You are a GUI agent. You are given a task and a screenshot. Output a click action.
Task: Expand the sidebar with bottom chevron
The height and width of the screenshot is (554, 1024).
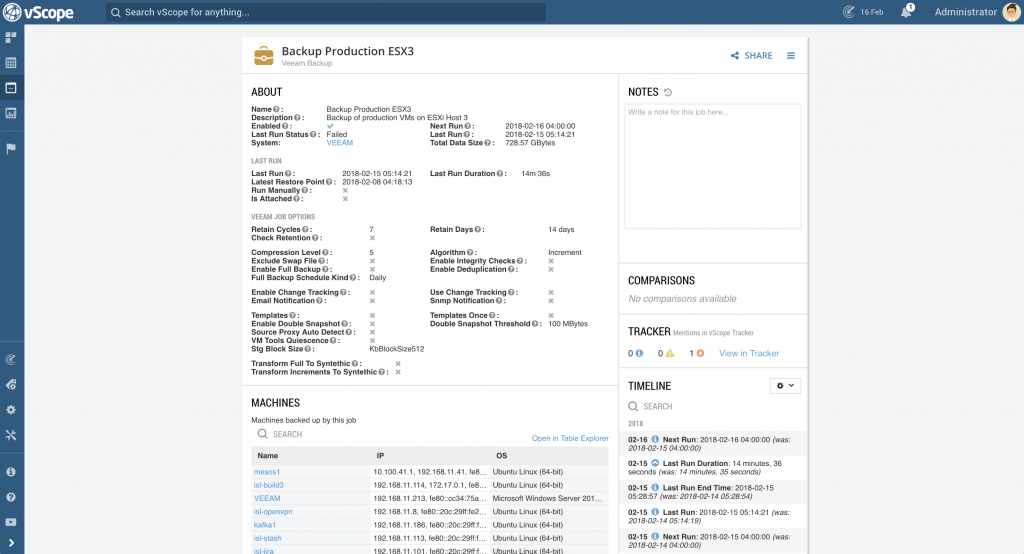click(10, 543)
